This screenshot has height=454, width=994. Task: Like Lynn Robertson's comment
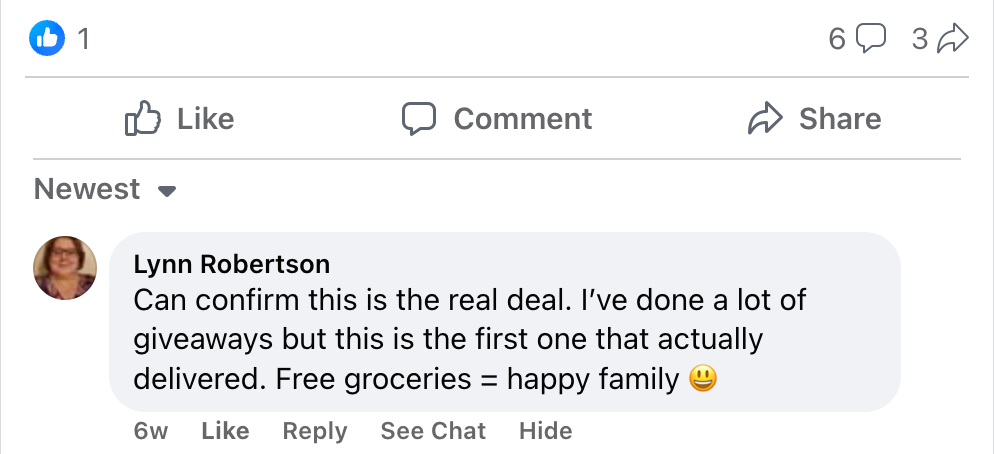point(225,431)
